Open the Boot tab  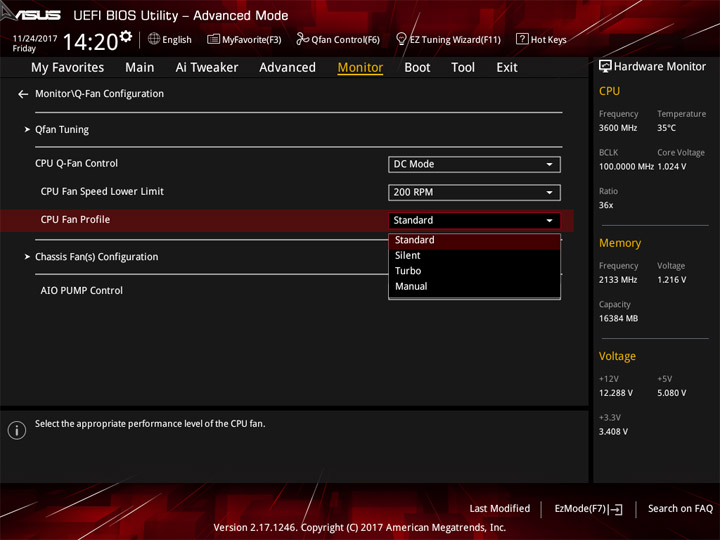[x=417, y=68]
